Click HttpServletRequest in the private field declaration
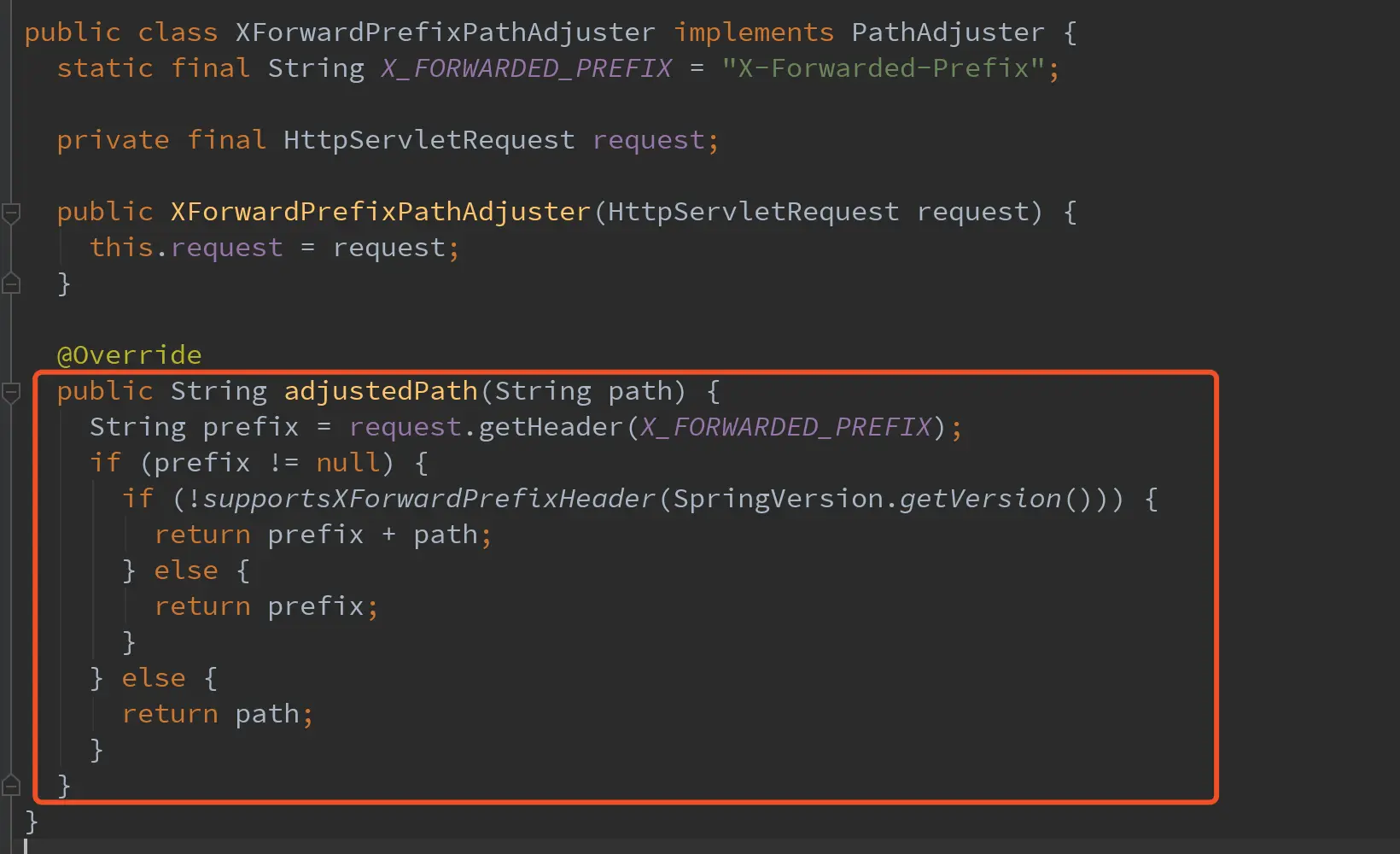This screenshot has width=1400, height=854. click(429, 140)
